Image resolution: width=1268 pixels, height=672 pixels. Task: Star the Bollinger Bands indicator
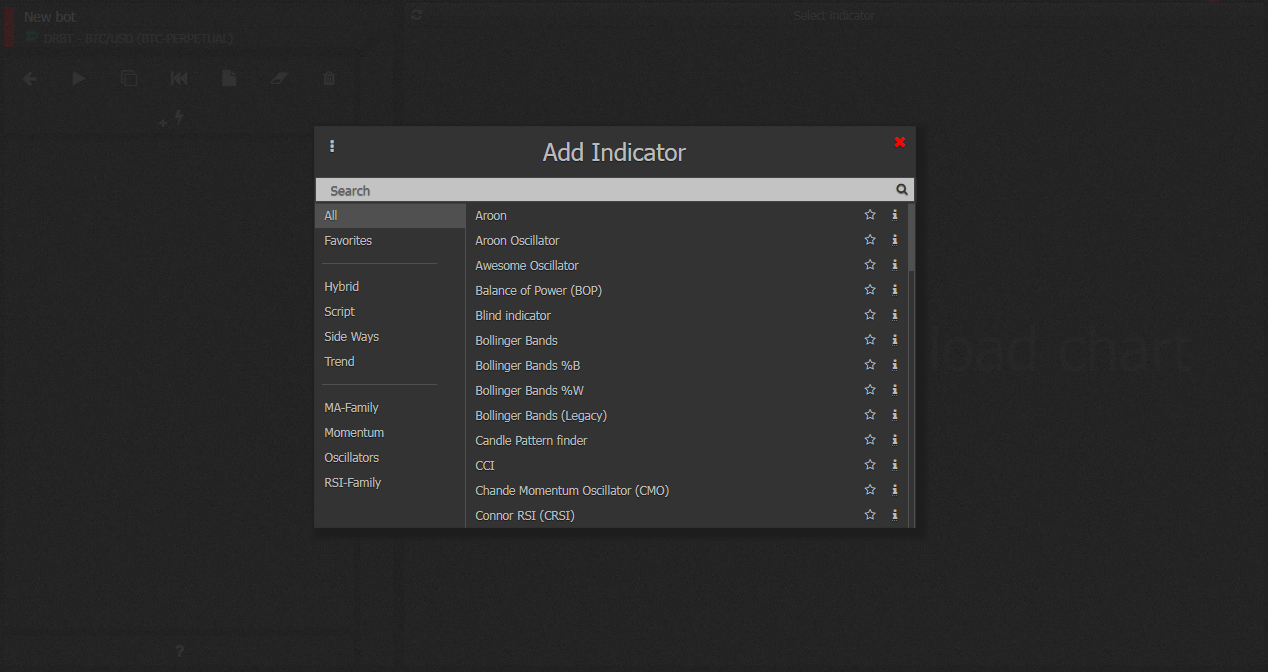870,340
